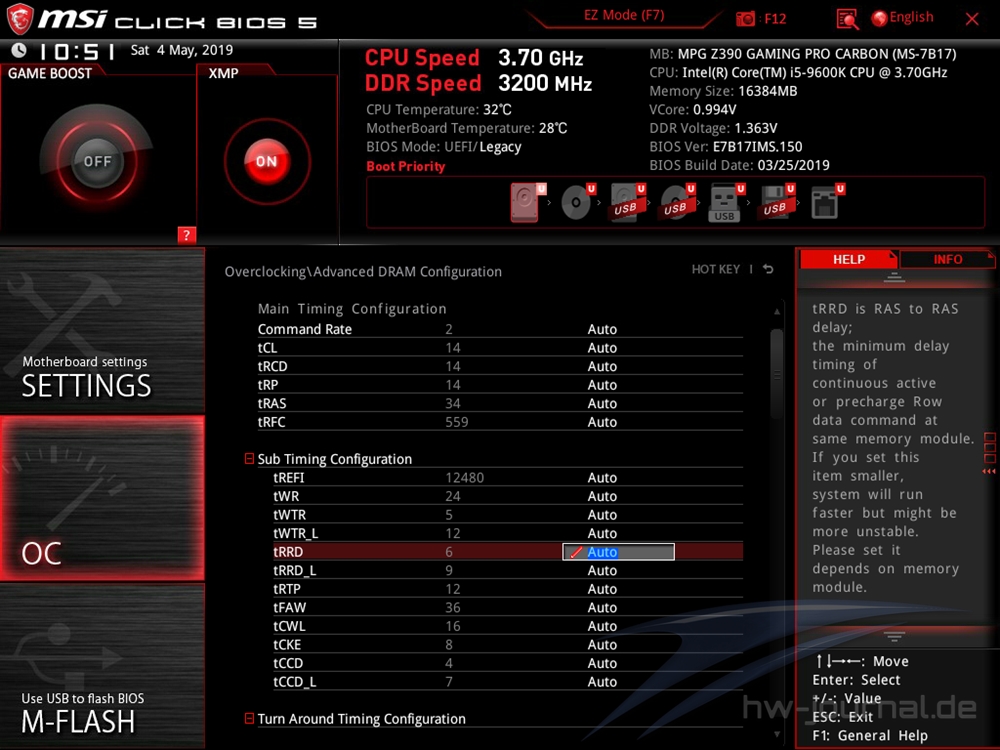
Task: Open the tCL Auto setting
Action: pos(602,348)
